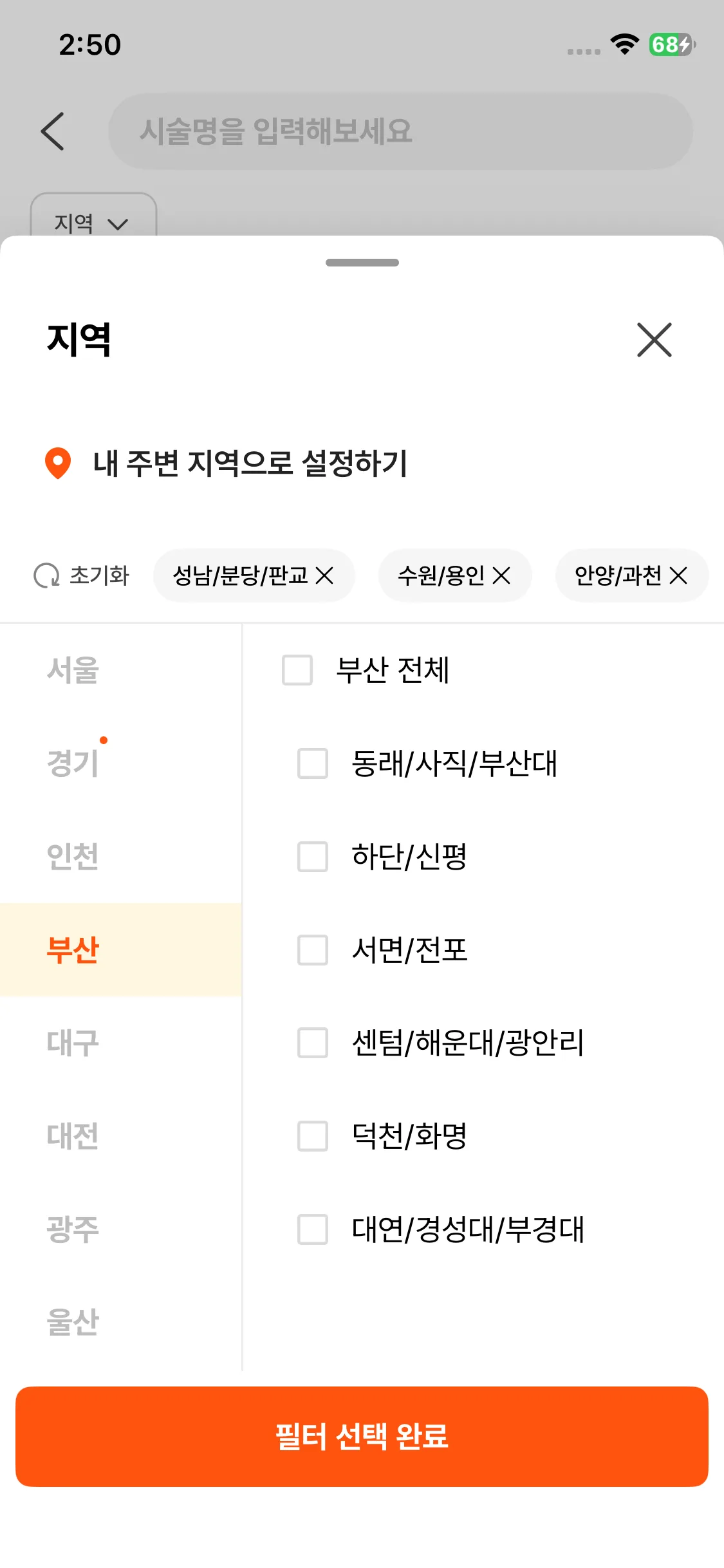The height and width of the screenshot is (1568, 724).
Task: Tap the Wi-Fi status icon
Action: point(624,44)
